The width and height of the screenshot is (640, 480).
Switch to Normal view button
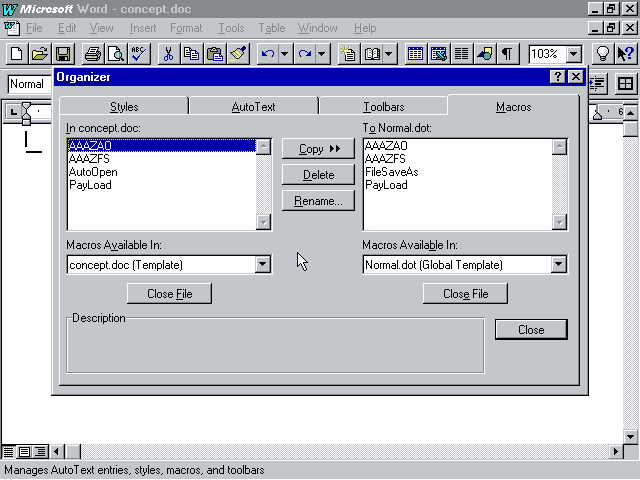[x=8, y=451]
